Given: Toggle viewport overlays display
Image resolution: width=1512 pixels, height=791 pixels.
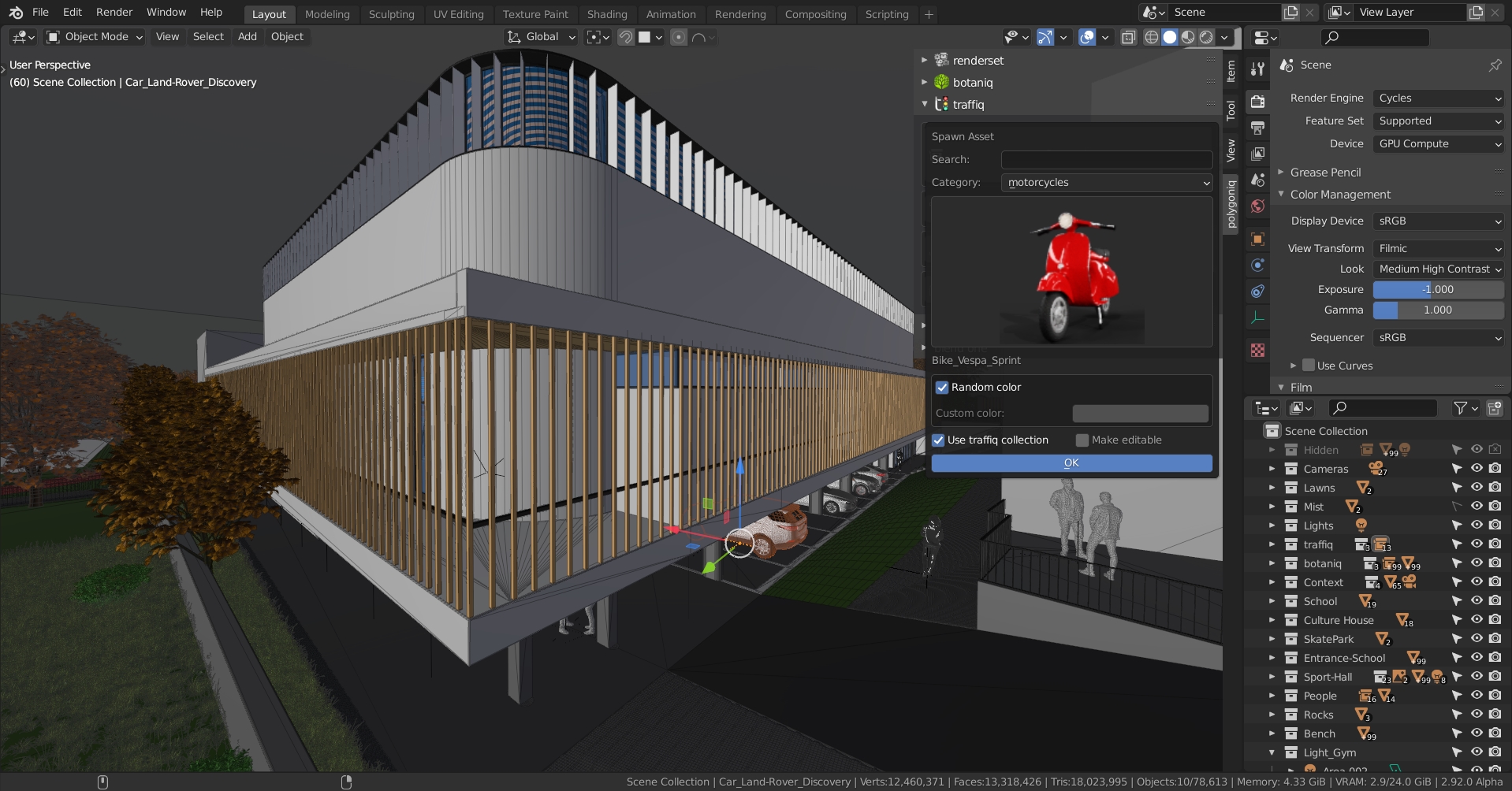Looking at the screenshot, I should pos(1087,37).
